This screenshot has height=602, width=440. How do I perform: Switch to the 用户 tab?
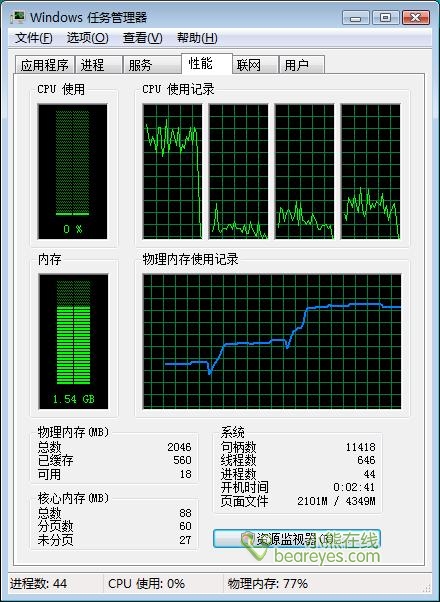302,64
